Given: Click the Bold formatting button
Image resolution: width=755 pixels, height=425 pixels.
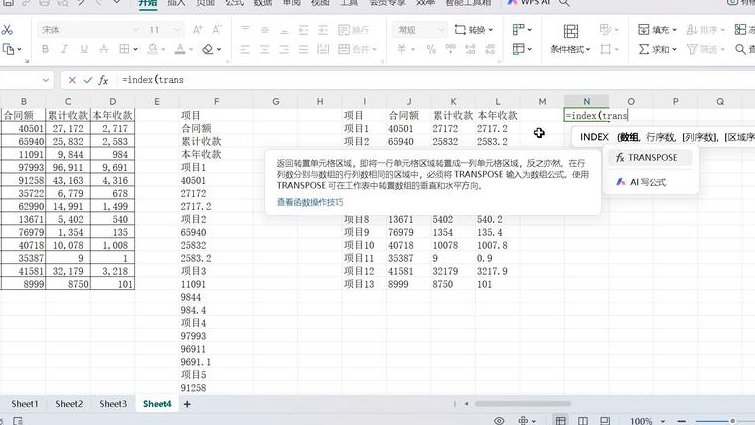Looking at the screenshot, I should 45,49.
